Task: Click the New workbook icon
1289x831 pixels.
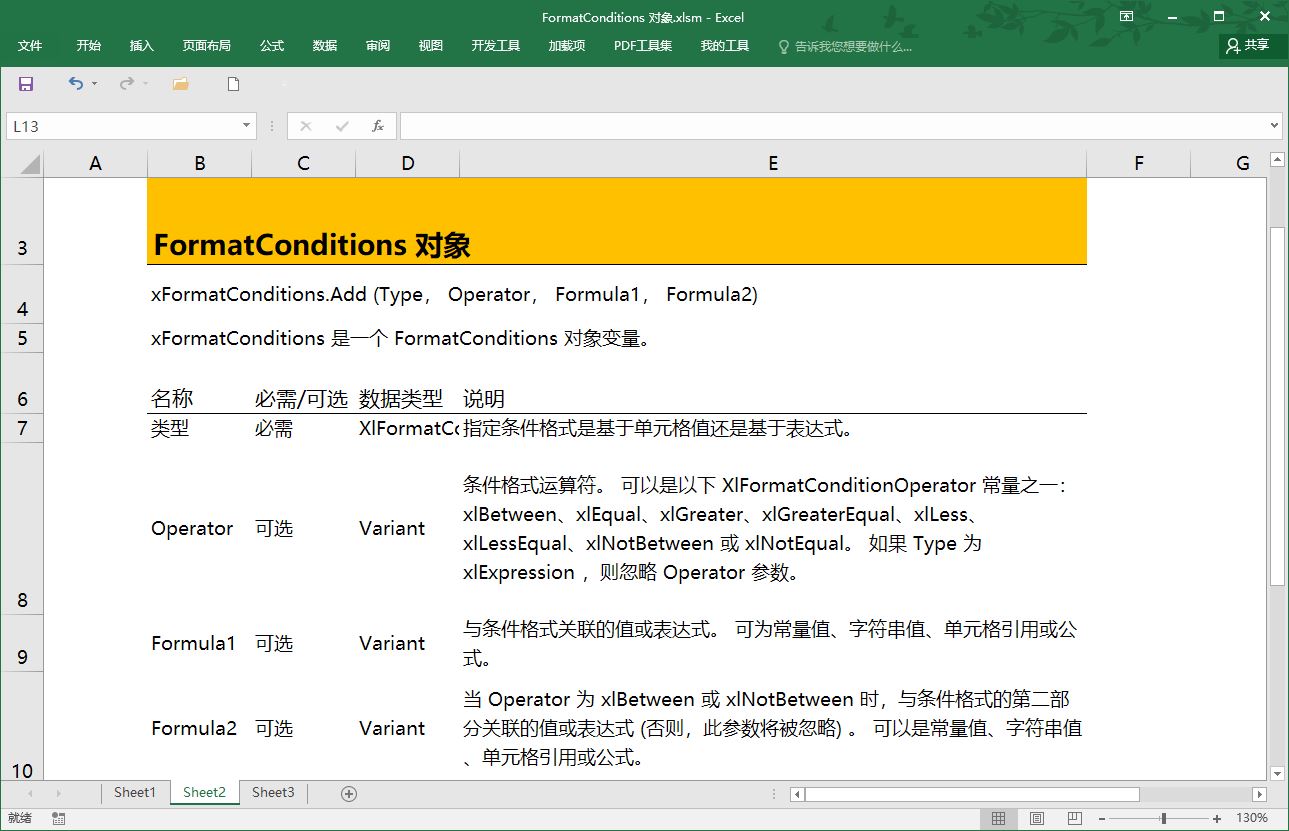Action: (232, 85)
